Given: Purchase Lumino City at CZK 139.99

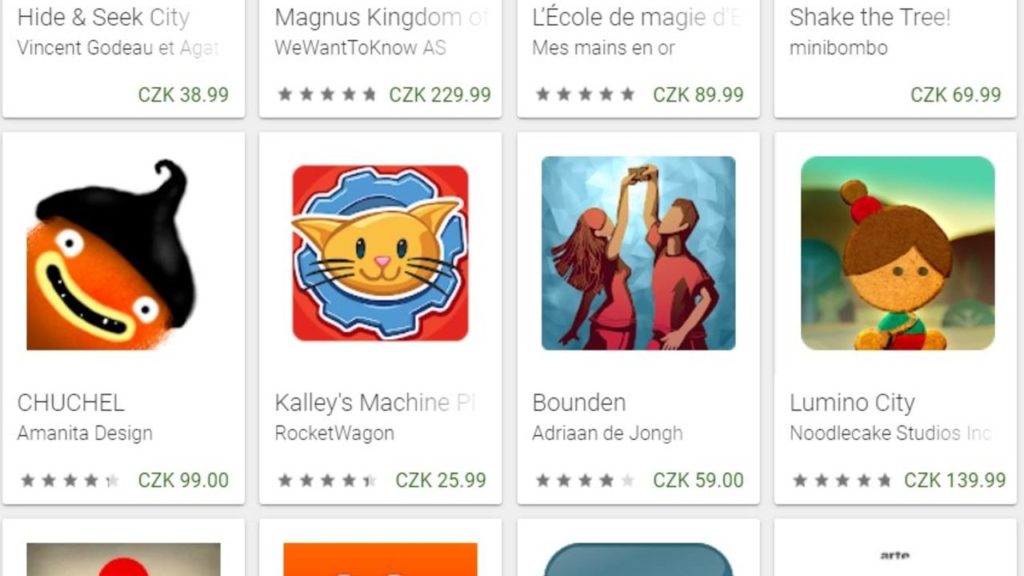Looking at the screenshot, I should [x=955, y=480].
